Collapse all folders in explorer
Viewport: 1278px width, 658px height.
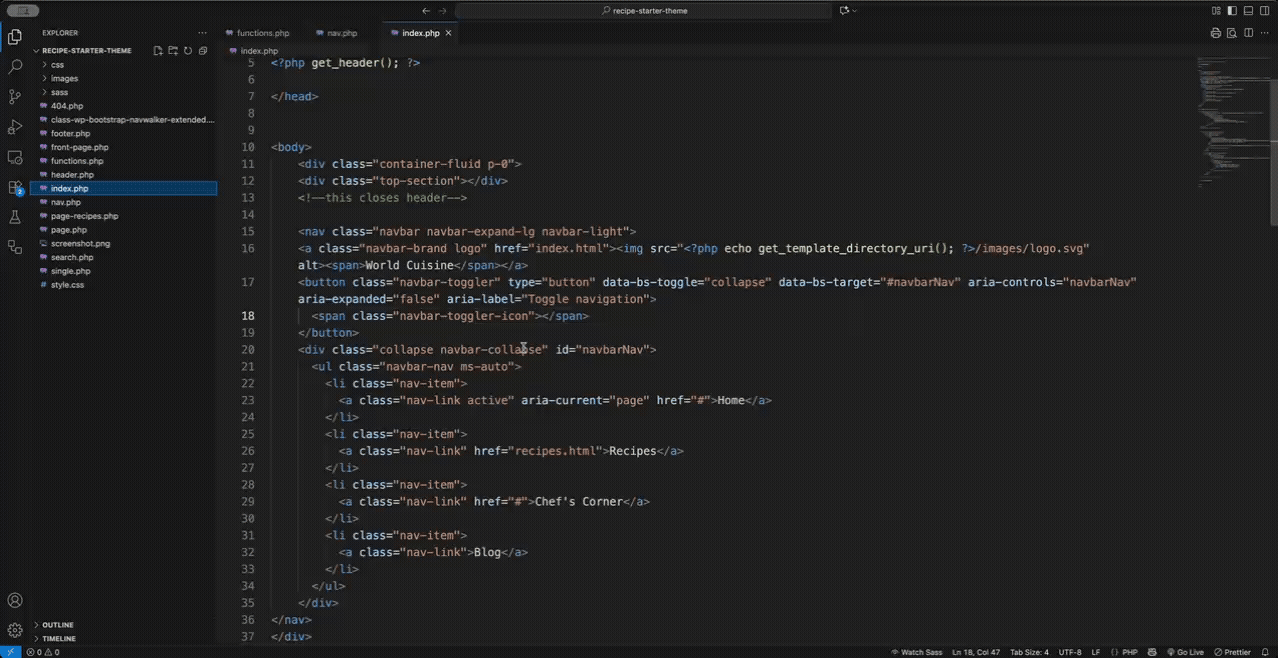click(x=203, y=50)
